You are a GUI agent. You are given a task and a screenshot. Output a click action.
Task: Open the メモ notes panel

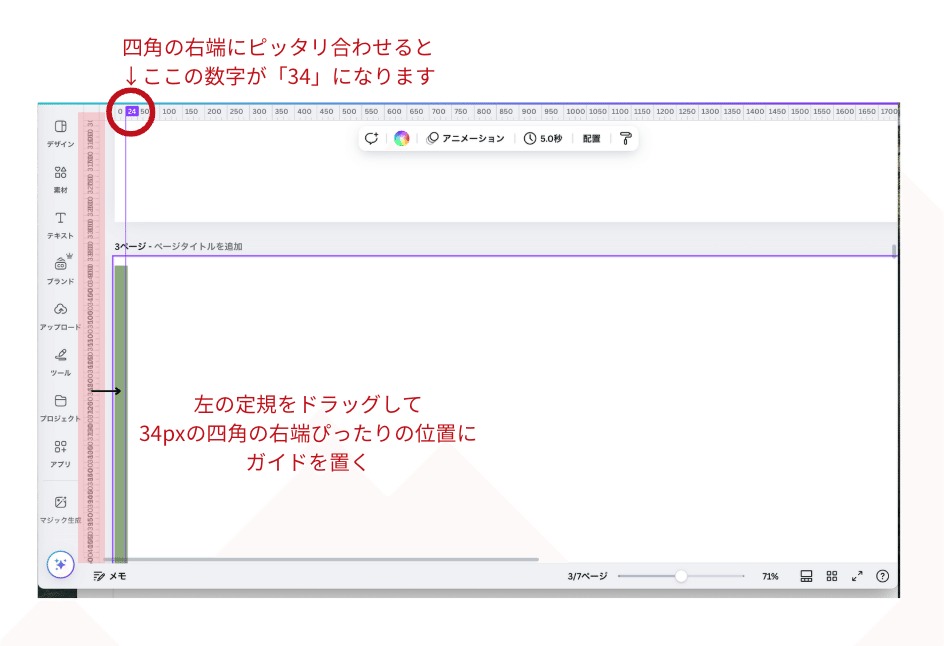coord(110,576)
